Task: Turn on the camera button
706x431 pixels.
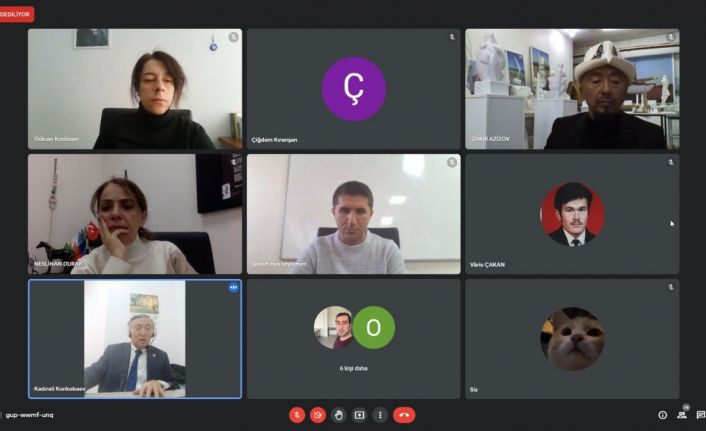Action: [318, 415]
